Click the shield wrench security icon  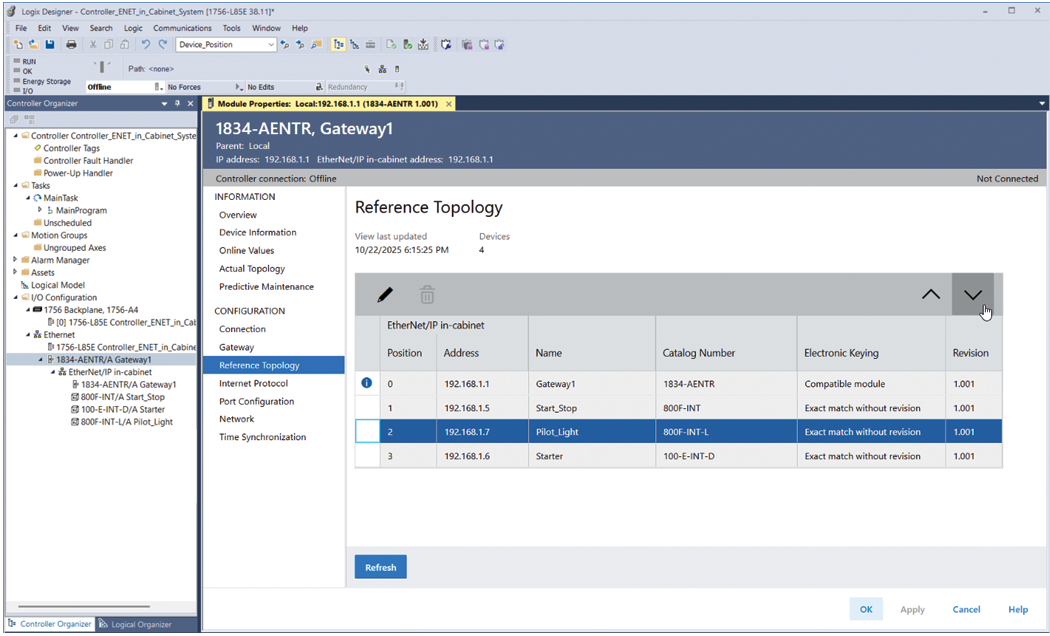446,45
